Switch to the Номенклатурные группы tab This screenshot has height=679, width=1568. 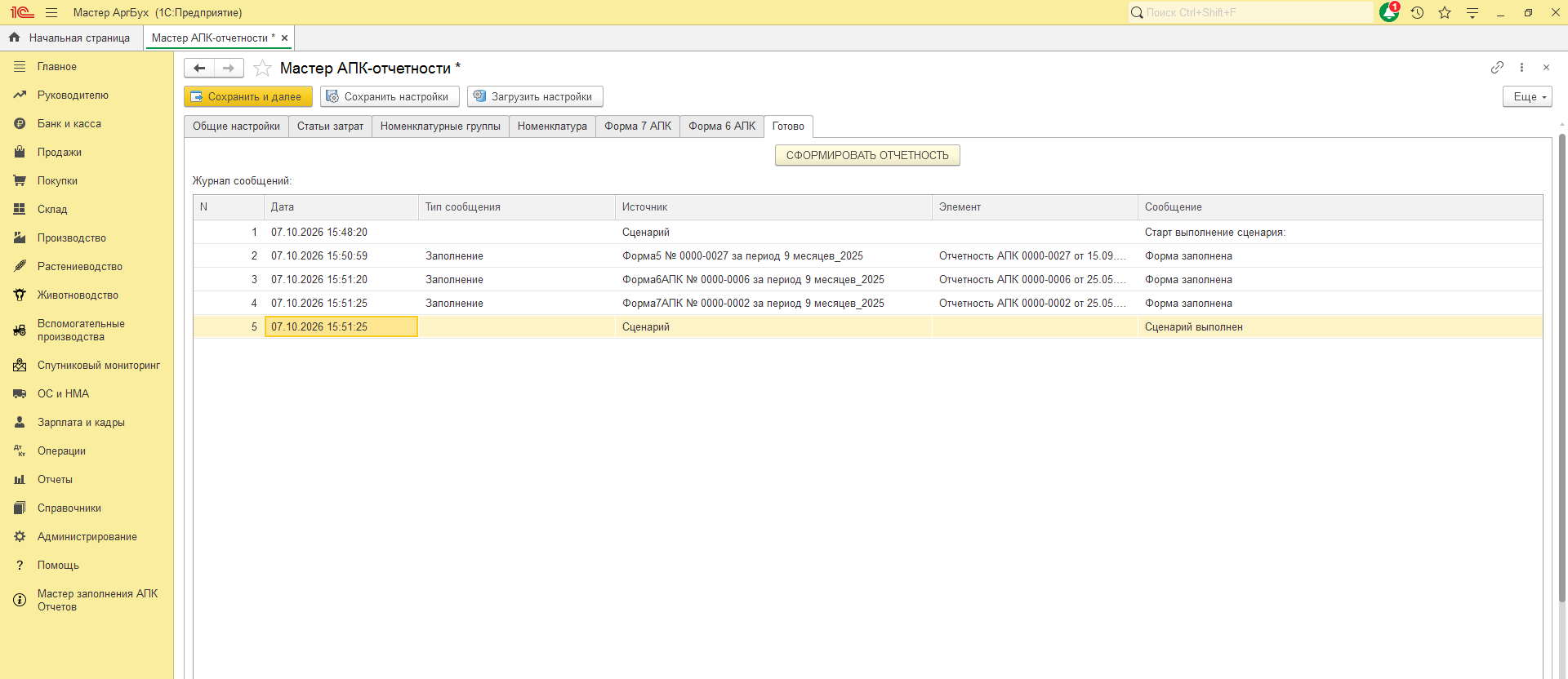click(x=440, y=126)
